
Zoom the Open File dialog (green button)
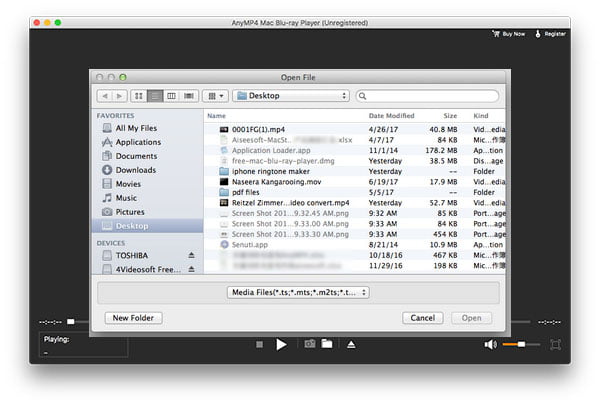[122, 77]
